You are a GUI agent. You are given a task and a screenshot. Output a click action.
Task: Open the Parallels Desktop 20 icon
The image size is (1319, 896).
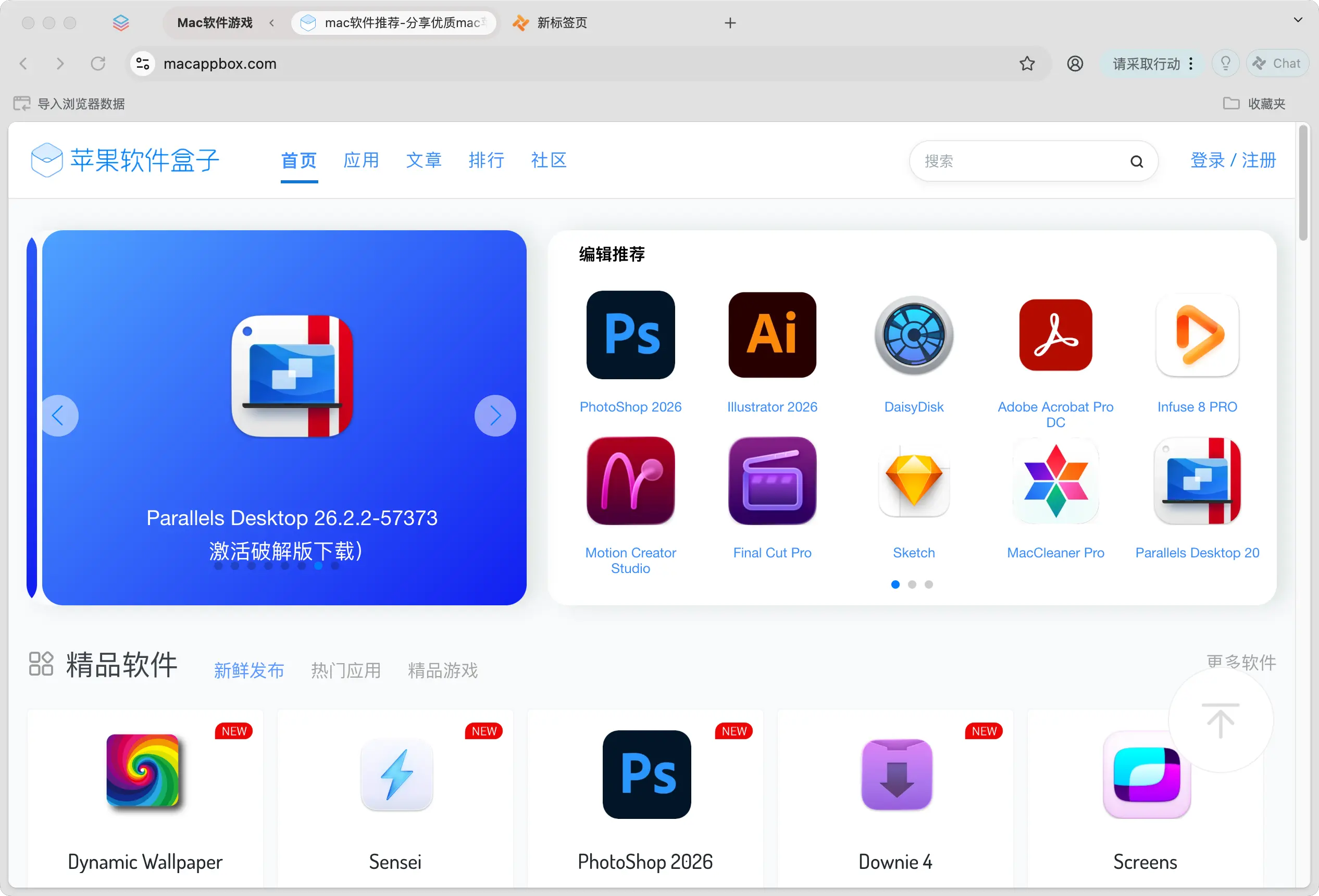(1197, 481)
